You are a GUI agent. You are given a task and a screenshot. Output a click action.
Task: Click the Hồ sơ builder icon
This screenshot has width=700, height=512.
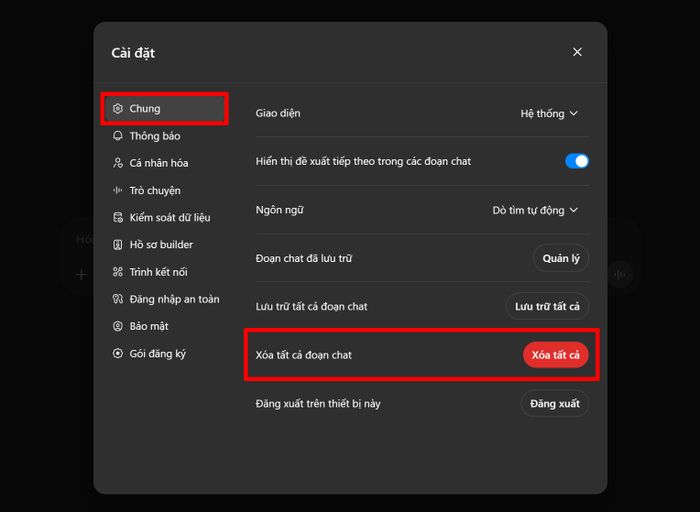tap(118, 244)
